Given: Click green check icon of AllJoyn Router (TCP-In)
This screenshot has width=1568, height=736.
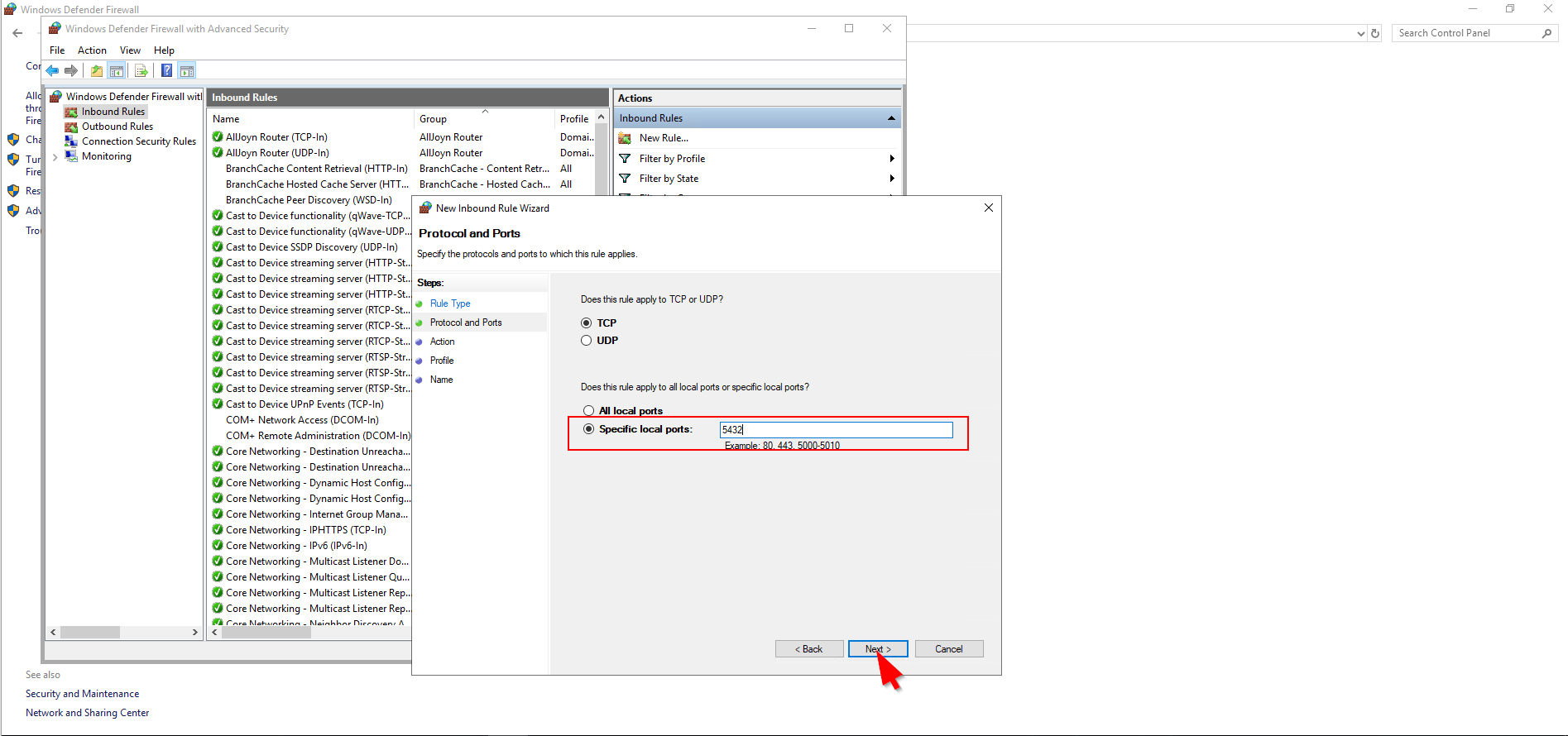Looking at the screenshot, I should coord(218,137).
